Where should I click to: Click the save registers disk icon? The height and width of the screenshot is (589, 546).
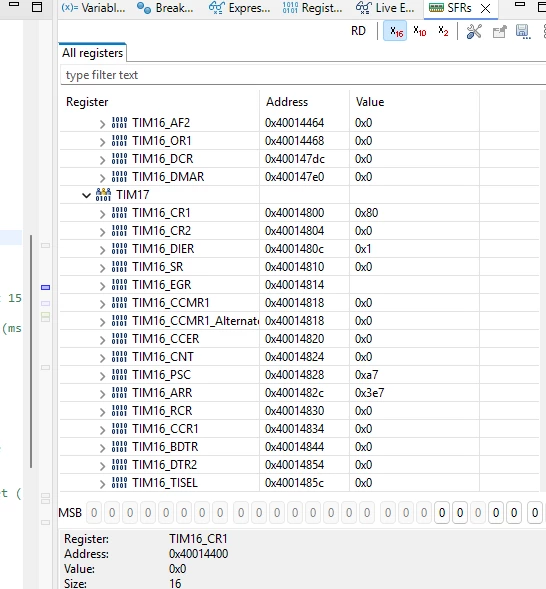(x=523, y=32)
